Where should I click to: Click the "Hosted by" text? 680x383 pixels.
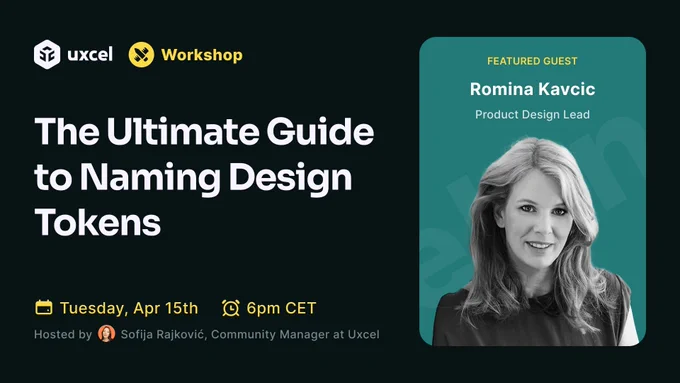63,334
